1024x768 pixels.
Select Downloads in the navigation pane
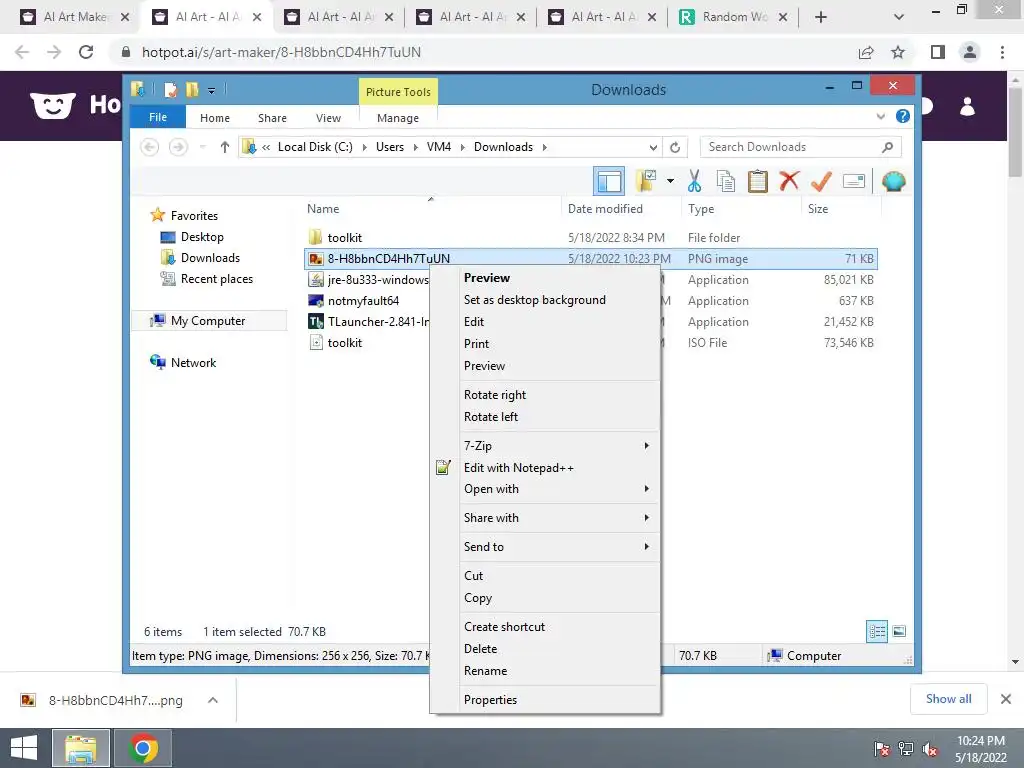click(x=210, y=258)
